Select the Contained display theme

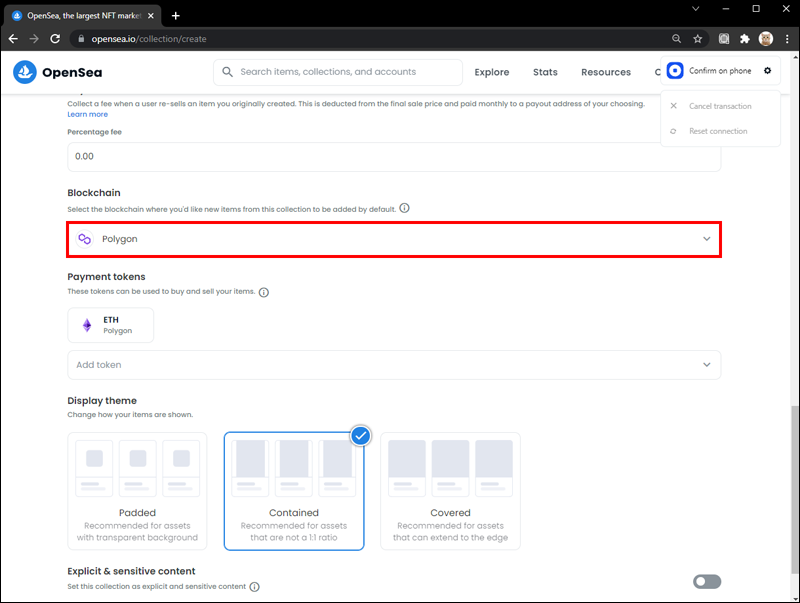[294, 491]
